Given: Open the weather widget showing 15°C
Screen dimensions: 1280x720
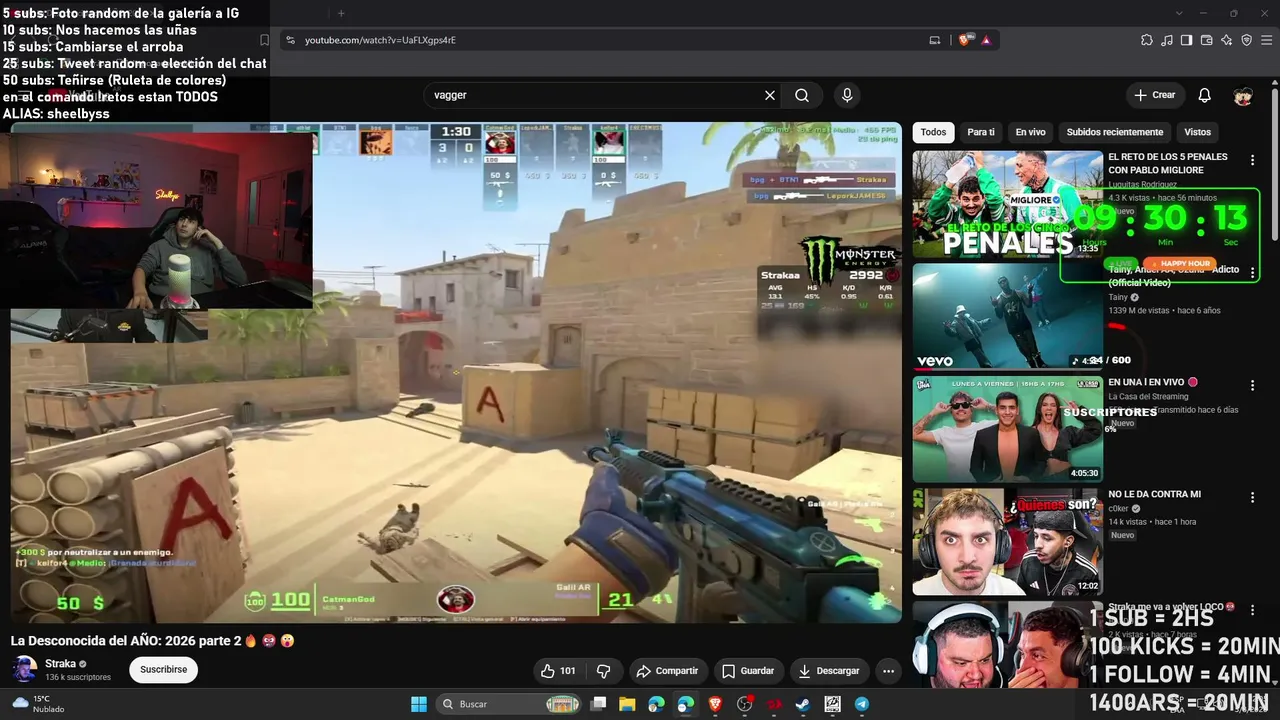Looking at the screenshot, I should 38,704.
